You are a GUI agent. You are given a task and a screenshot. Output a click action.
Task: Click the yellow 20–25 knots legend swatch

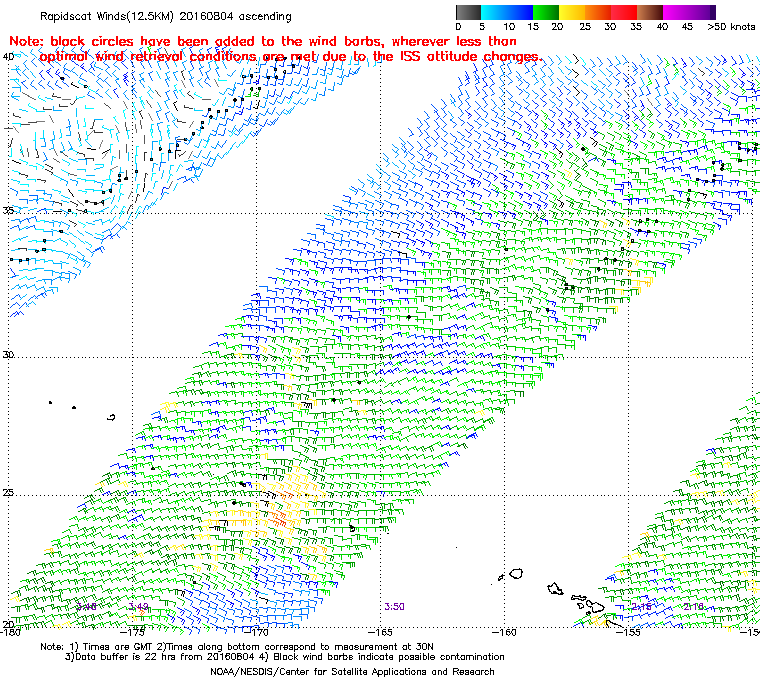click(x=572, y=12)
